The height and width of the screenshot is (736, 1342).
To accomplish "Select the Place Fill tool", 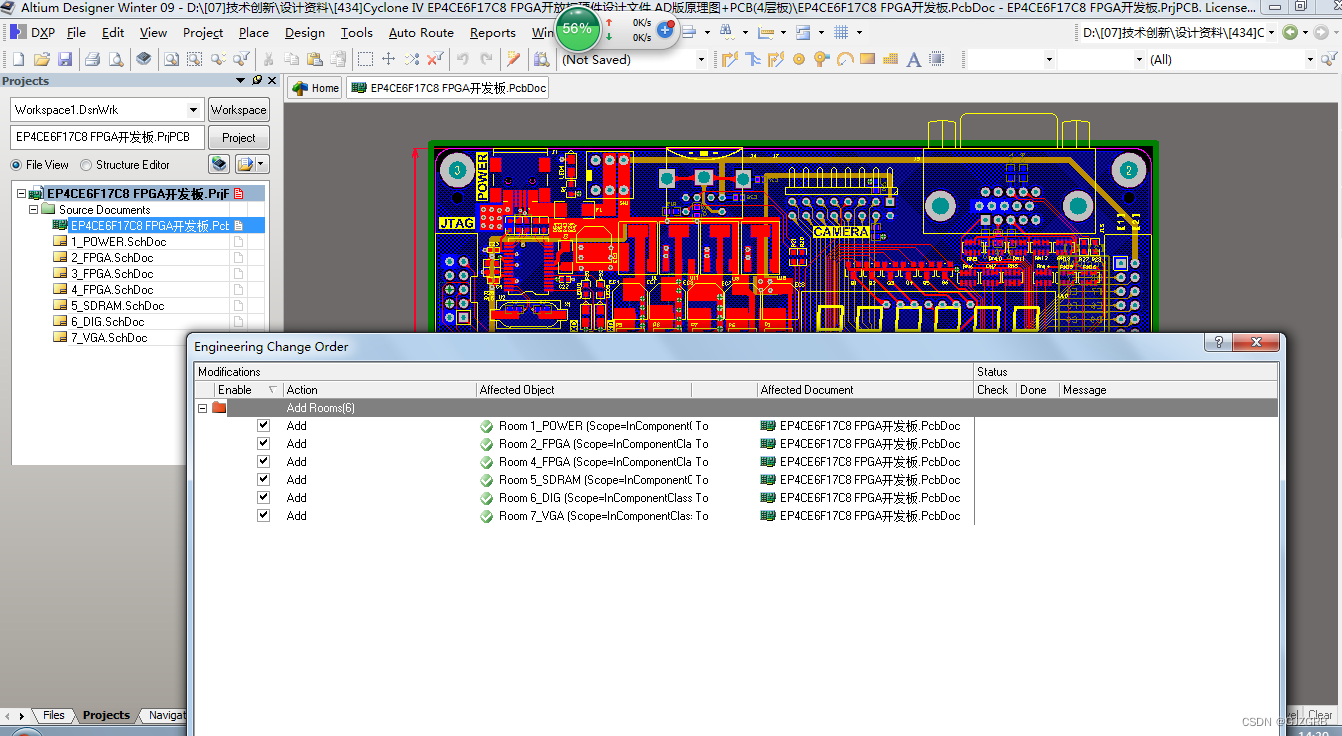I will pos(867,59).
